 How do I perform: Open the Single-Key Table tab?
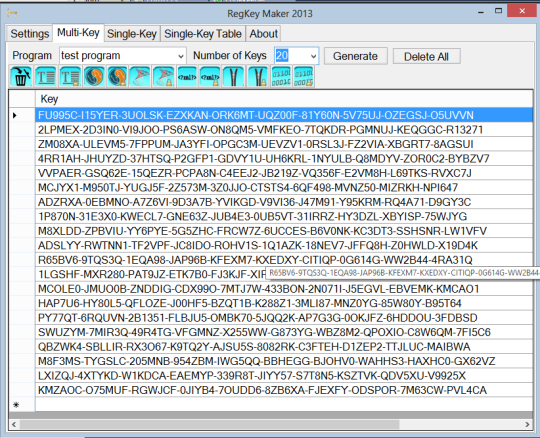tap(203, 34)
